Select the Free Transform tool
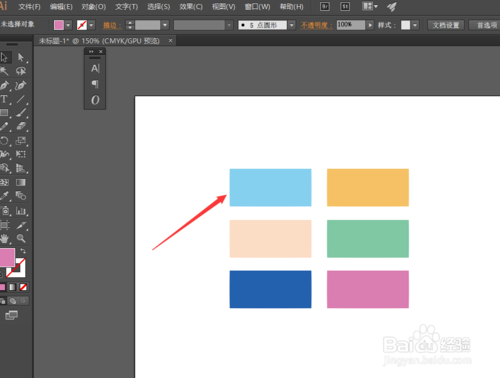This screenshot has width=500, height=378. [x=21, y=154]
